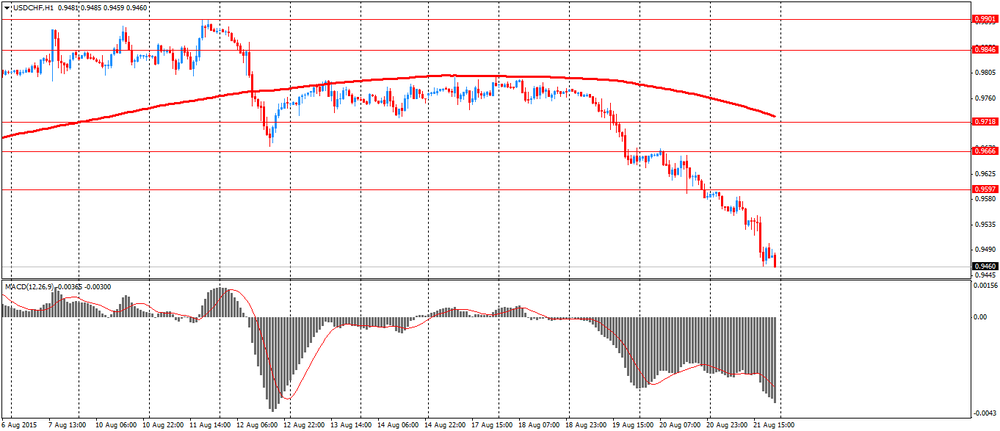
Task: Click the 10 Aug 22:00 time label
Action: point(161,424)
